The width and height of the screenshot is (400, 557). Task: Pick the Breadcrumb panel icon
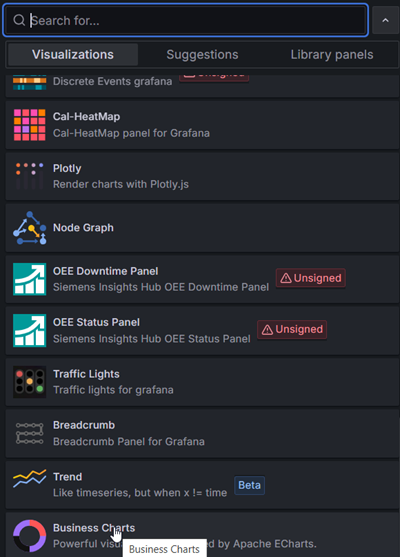(29, 433)
